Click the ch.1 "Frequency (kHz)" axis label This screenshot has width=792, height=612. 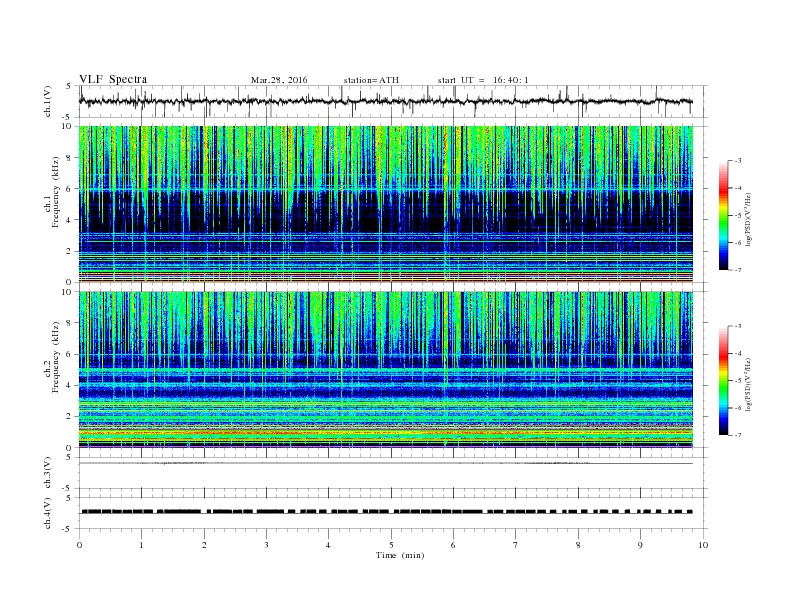point(56,192)
